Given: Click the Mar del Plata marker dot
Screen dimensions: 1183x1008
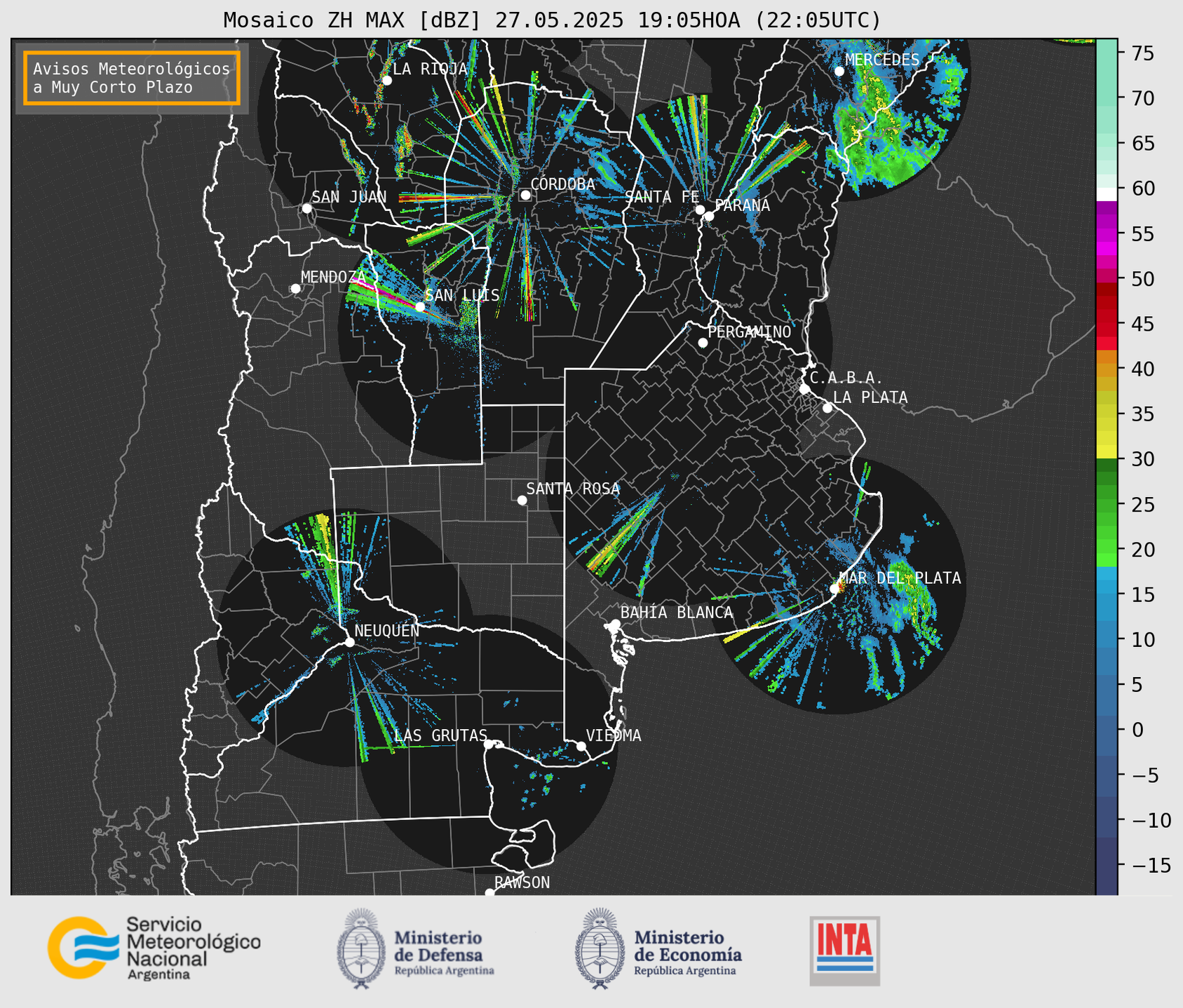Looking at the screenshot, I should (834, 589).
